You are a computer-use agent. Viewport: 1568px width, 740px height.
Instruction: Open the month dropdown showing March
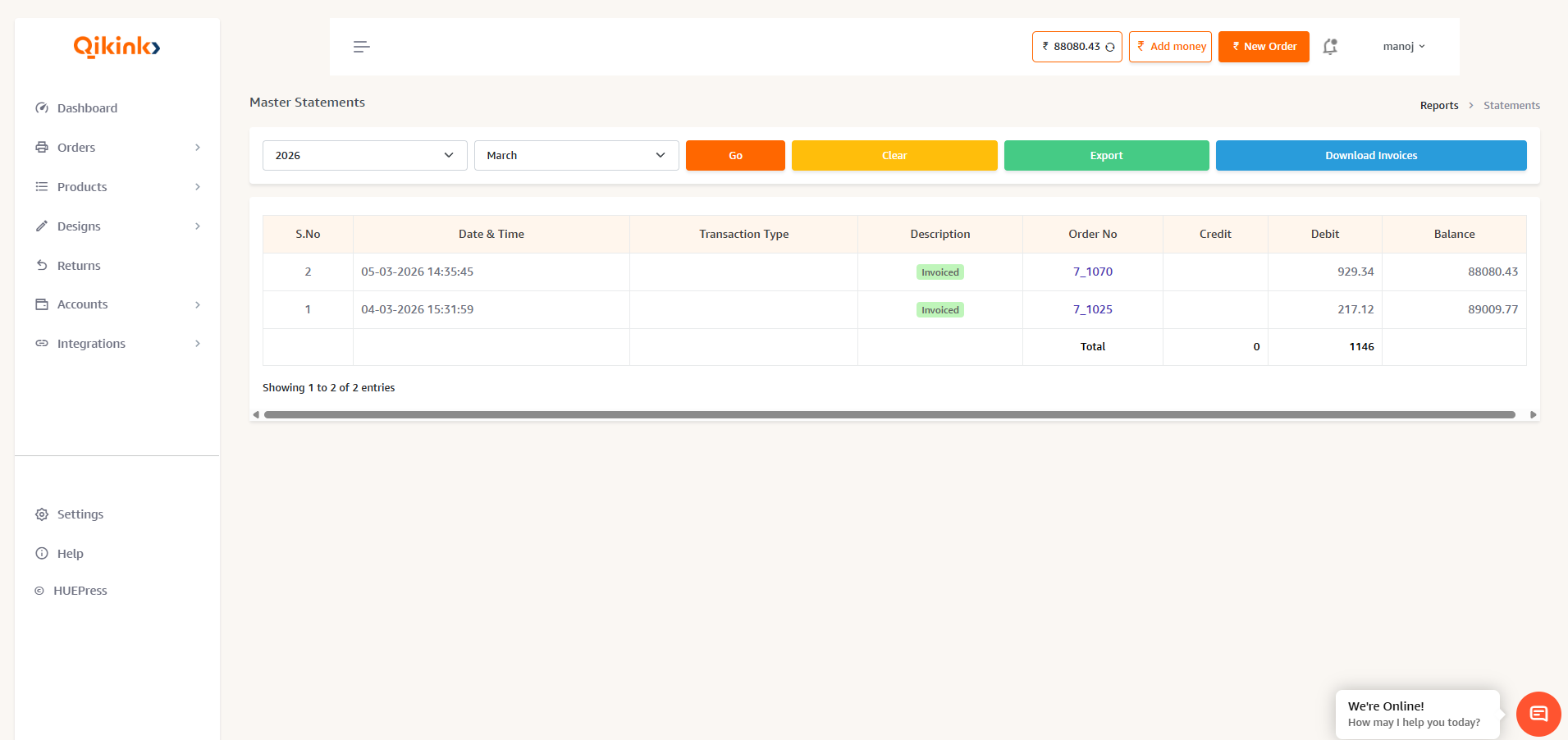tap(576, 156)
